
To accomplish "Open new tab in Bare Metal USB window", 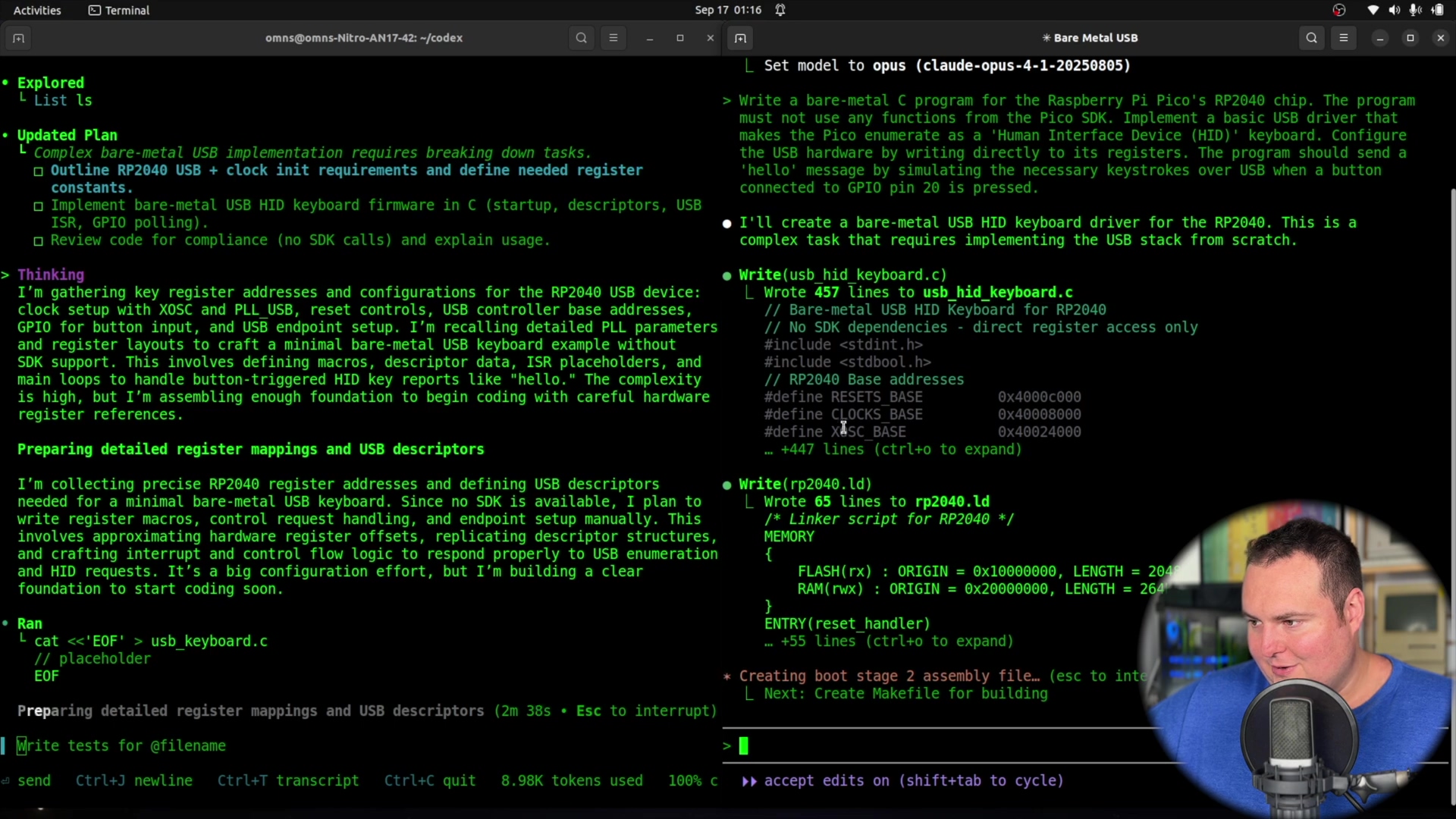I will [x=740, y=38].
